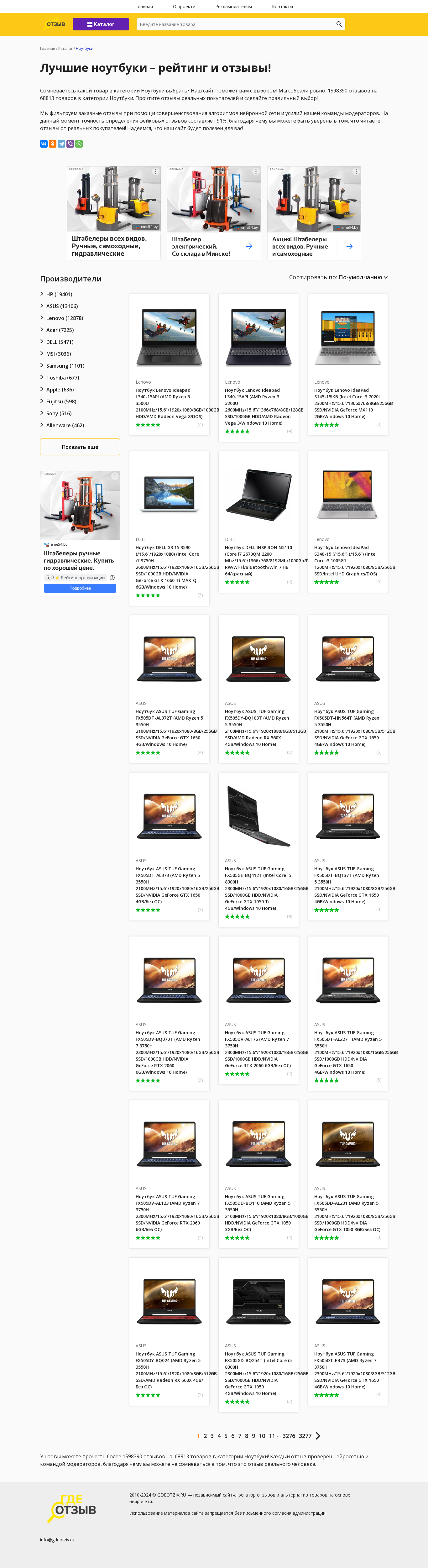Click the next page arrow in pagination
Screen dimensions: 428x1568
(x=318, y=1436)
